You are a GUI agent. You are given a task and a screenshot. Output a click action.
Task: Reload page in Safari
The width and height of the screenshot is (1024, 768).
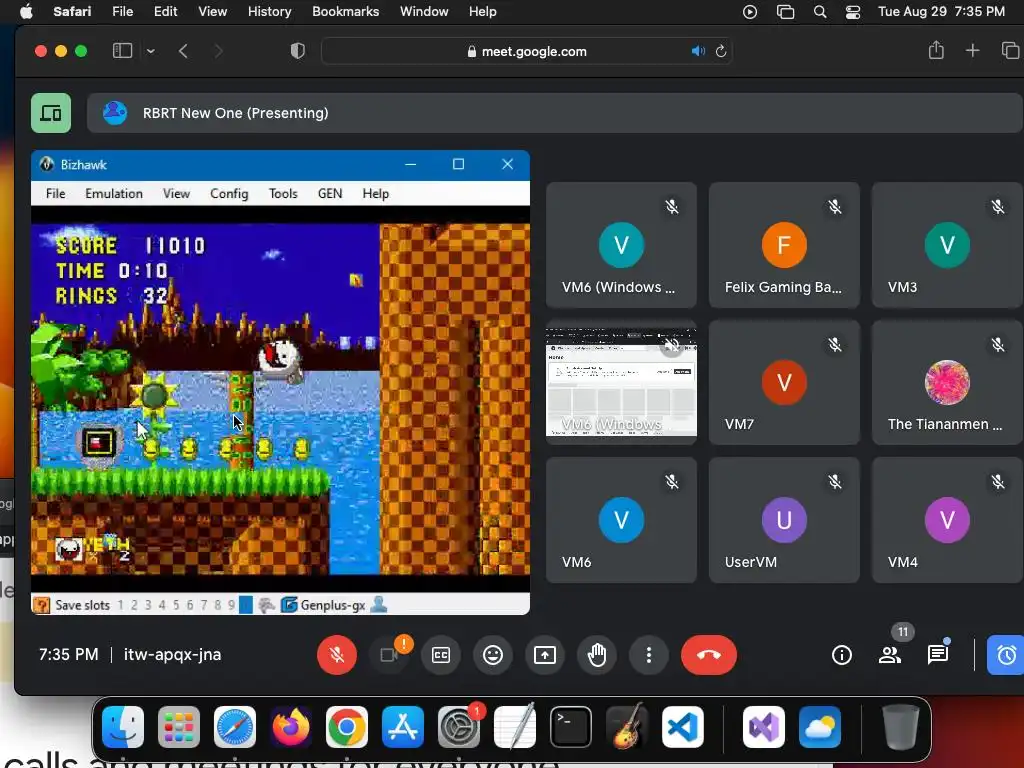pyautogui.click(x=721, y=51)
